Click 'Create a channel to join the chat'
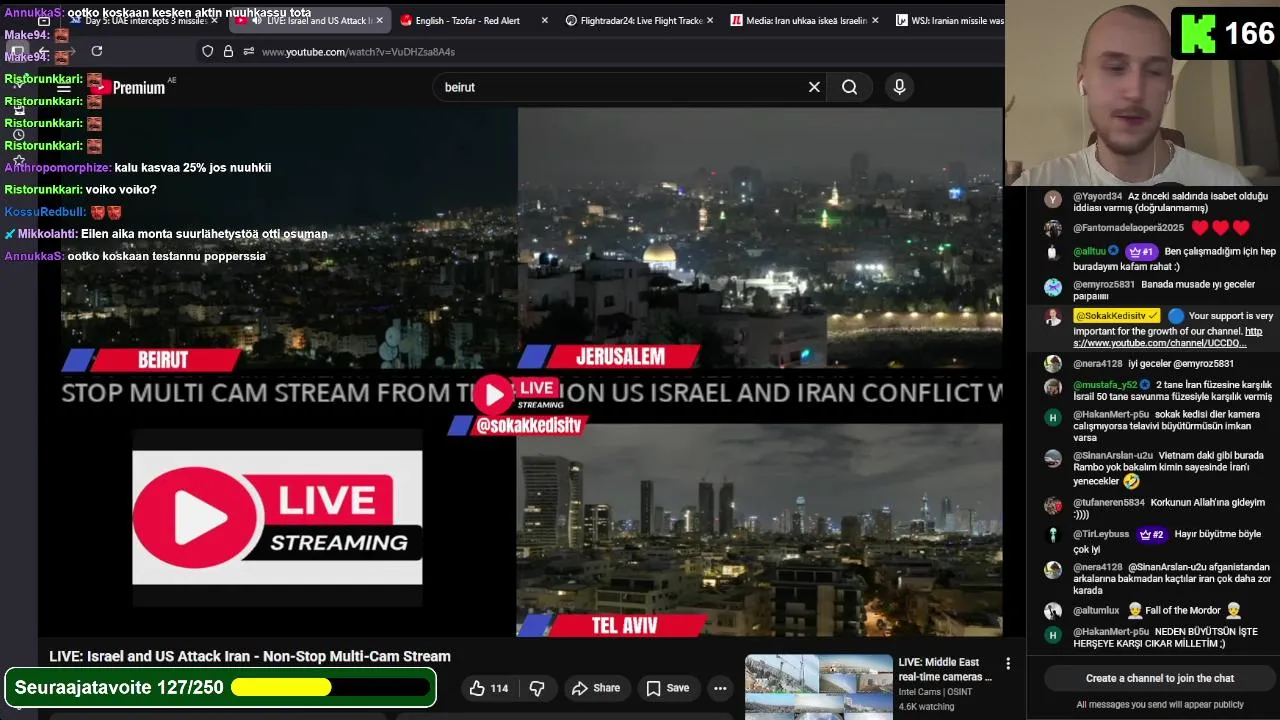This screenshot has height=720, width=1280. [x=1160, y=678]
